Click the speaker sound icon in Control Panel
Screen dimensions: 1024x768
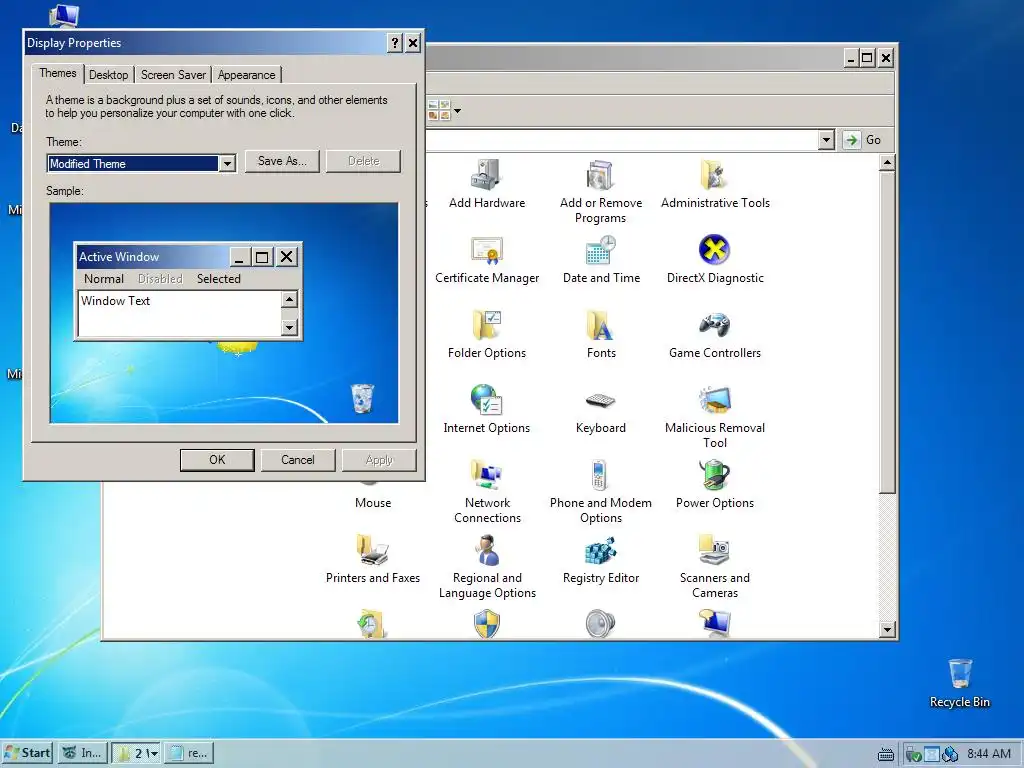(x=600, y=624)
